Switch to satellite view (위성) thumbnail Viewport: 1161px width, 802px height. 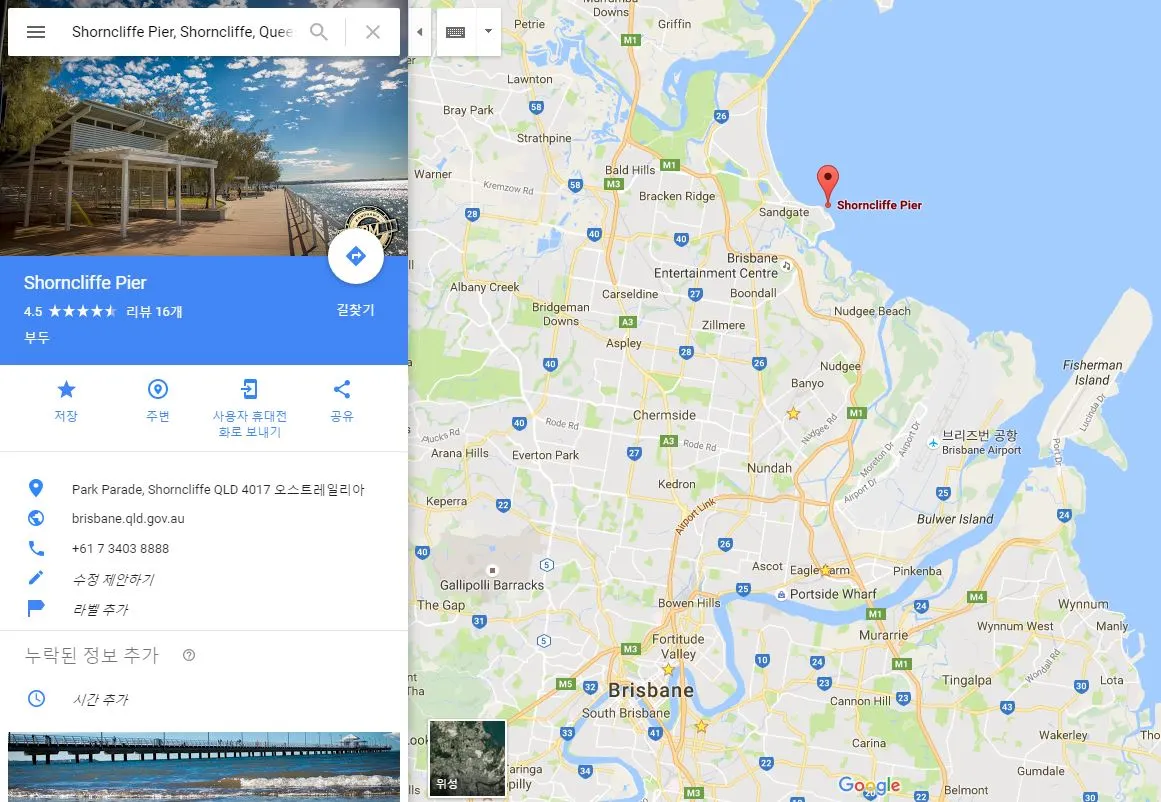(x=467, y=758)
